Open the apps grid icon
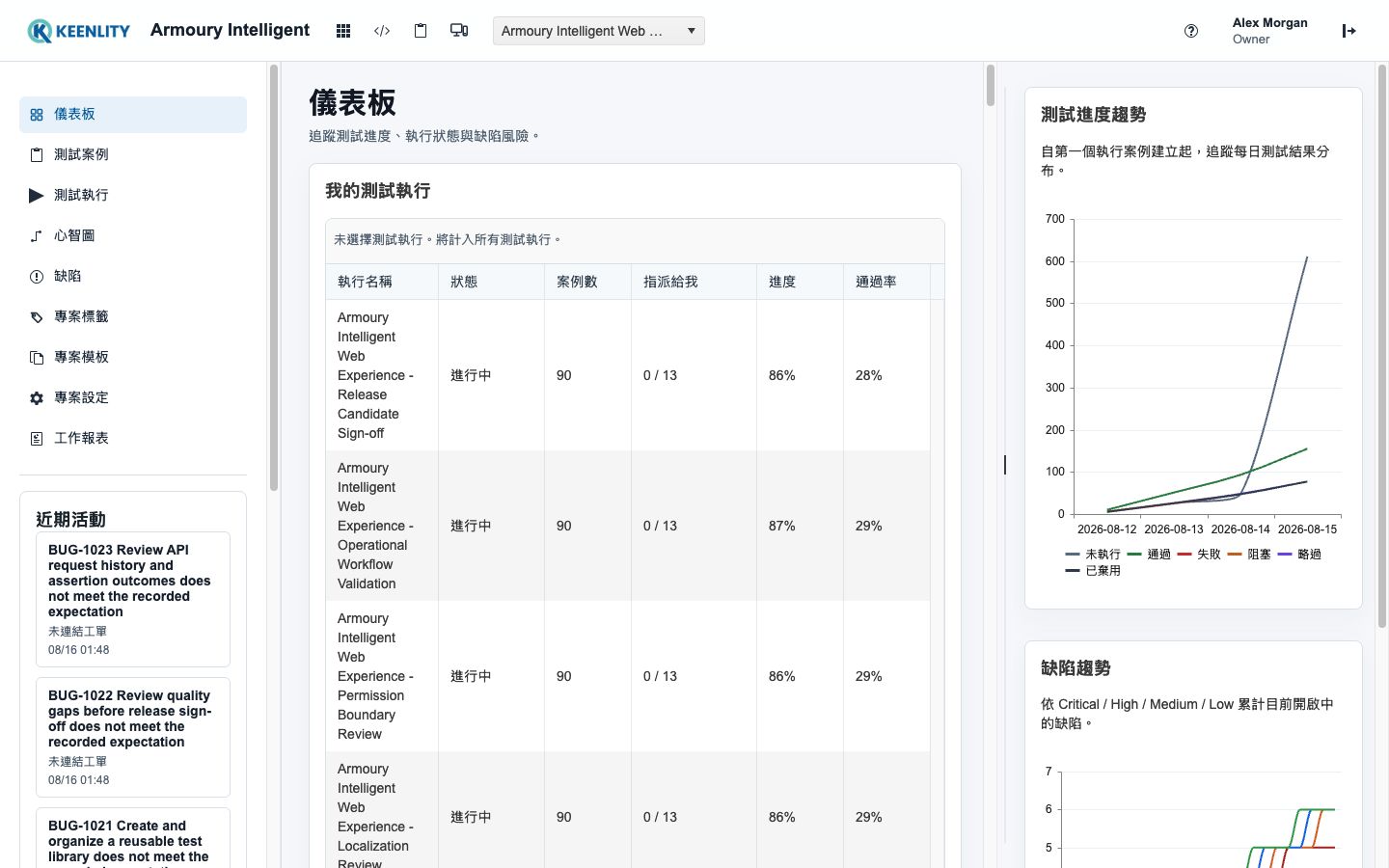The height and width of the screenshot is (868, 1389). point(343,31)
